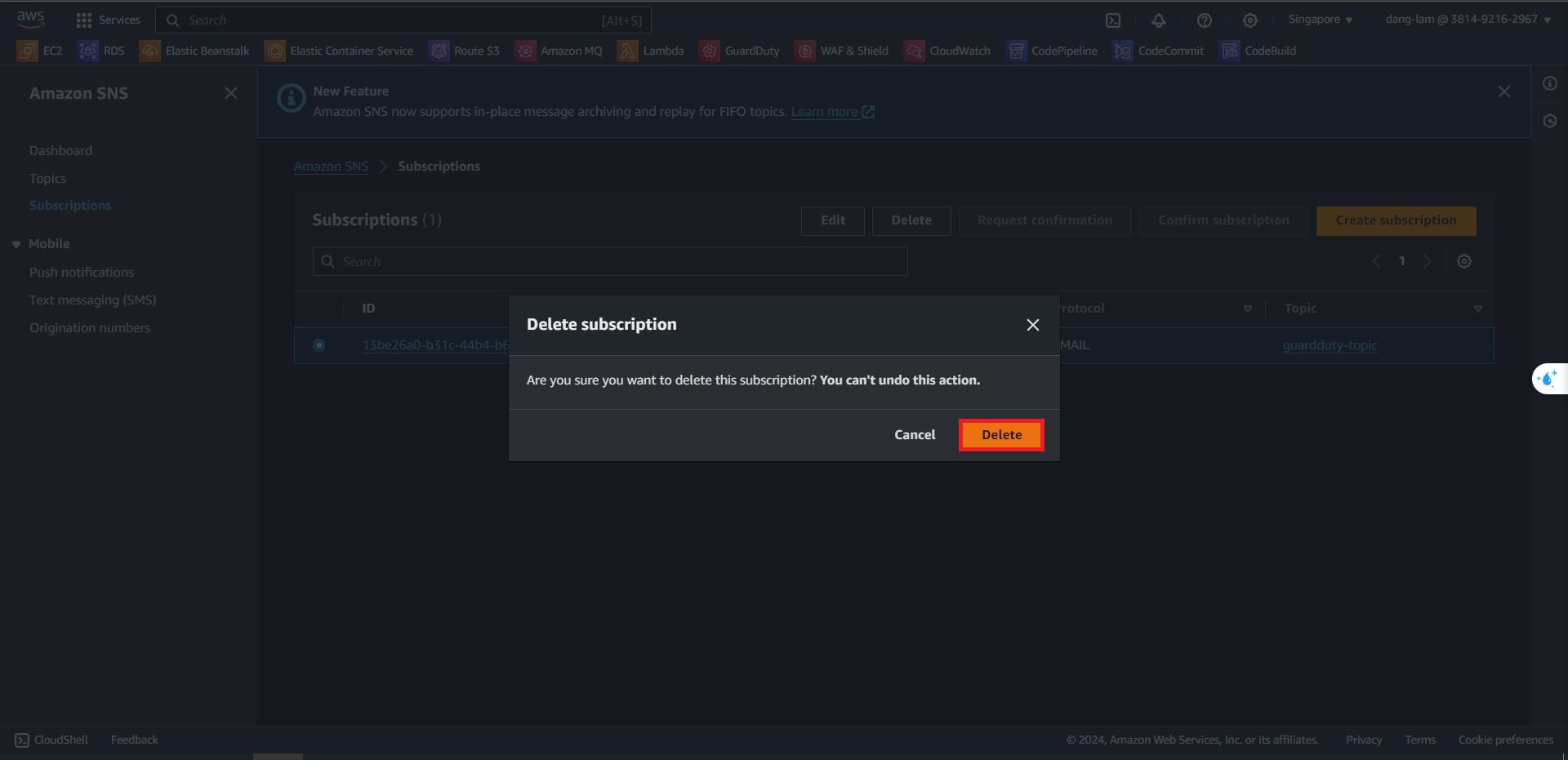Open the notifications bell icon
The image size is (1568, 760).
coord(1159,20)
